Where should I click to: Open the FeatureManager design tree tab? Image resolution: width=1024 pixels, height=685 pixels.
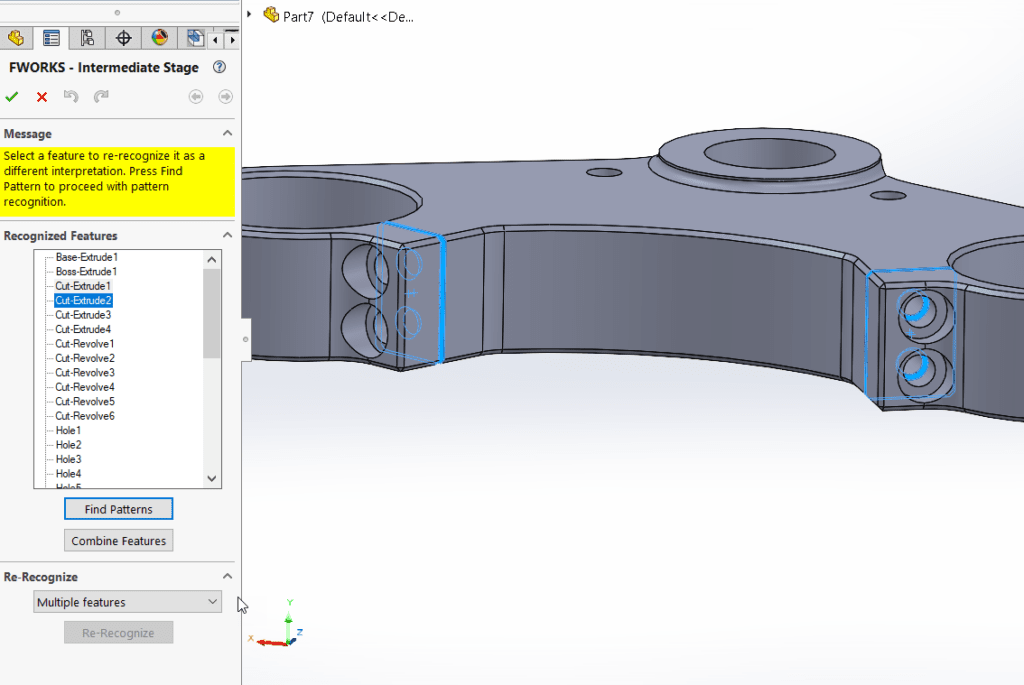[x=15, y=39]
